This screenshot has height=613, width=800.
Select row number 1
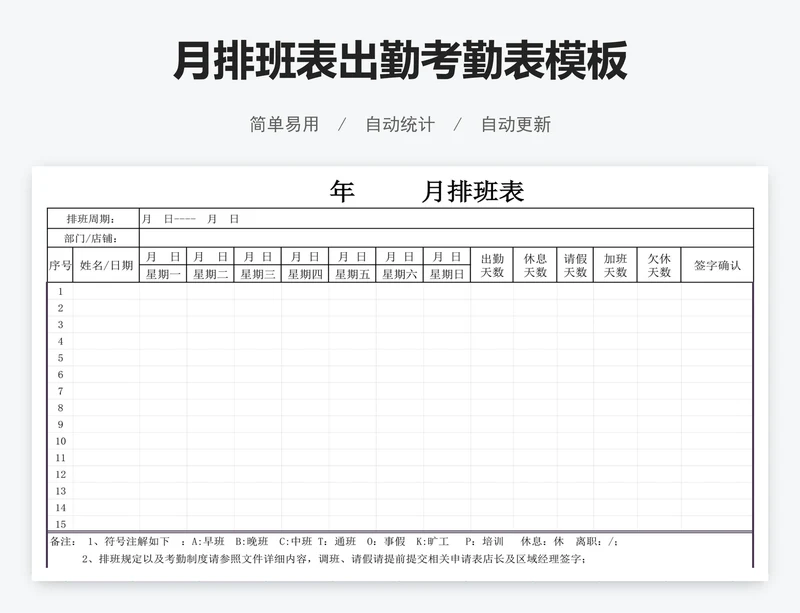(x=60, y=291)
